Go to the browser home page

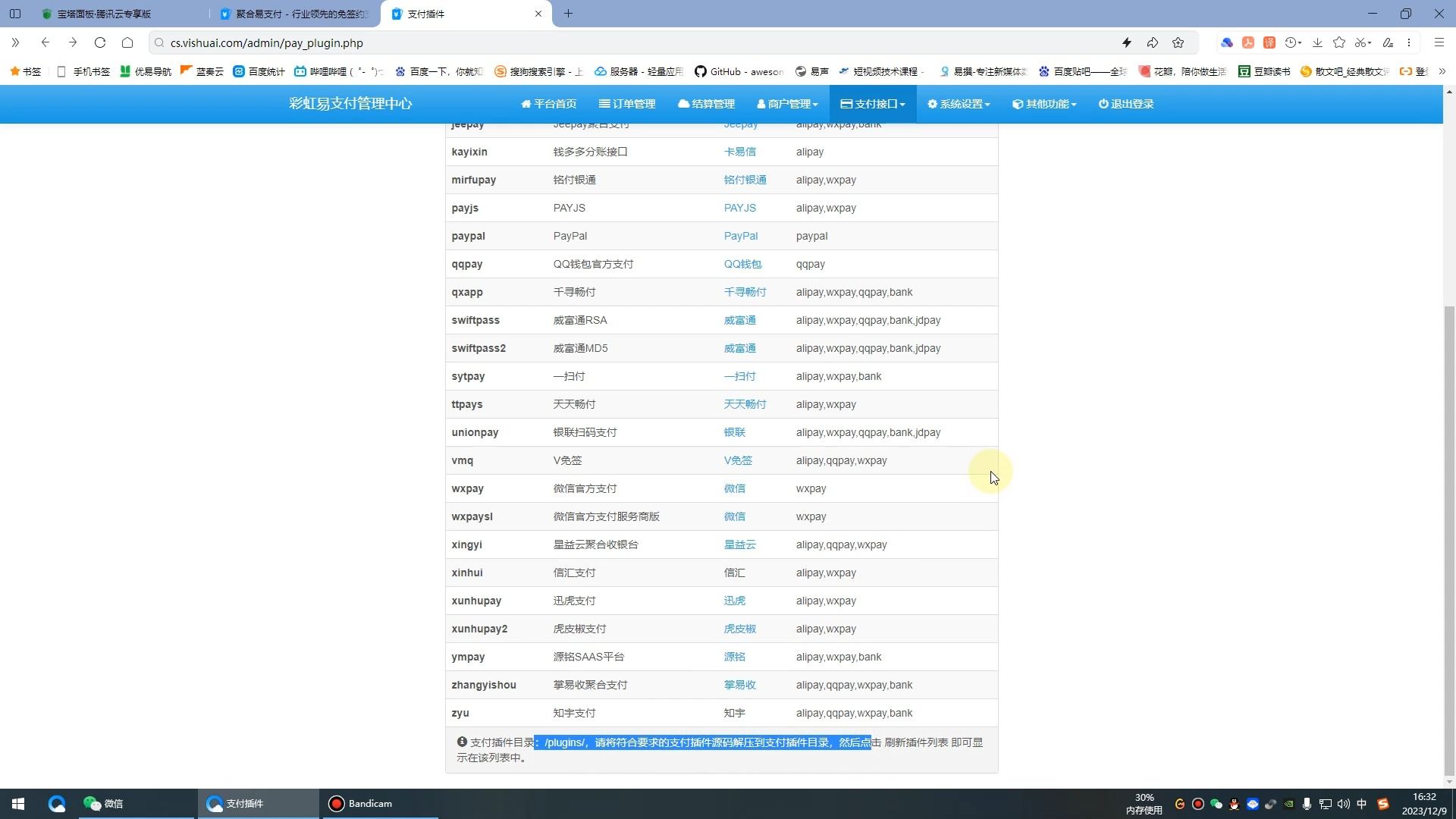click(127, 42)
